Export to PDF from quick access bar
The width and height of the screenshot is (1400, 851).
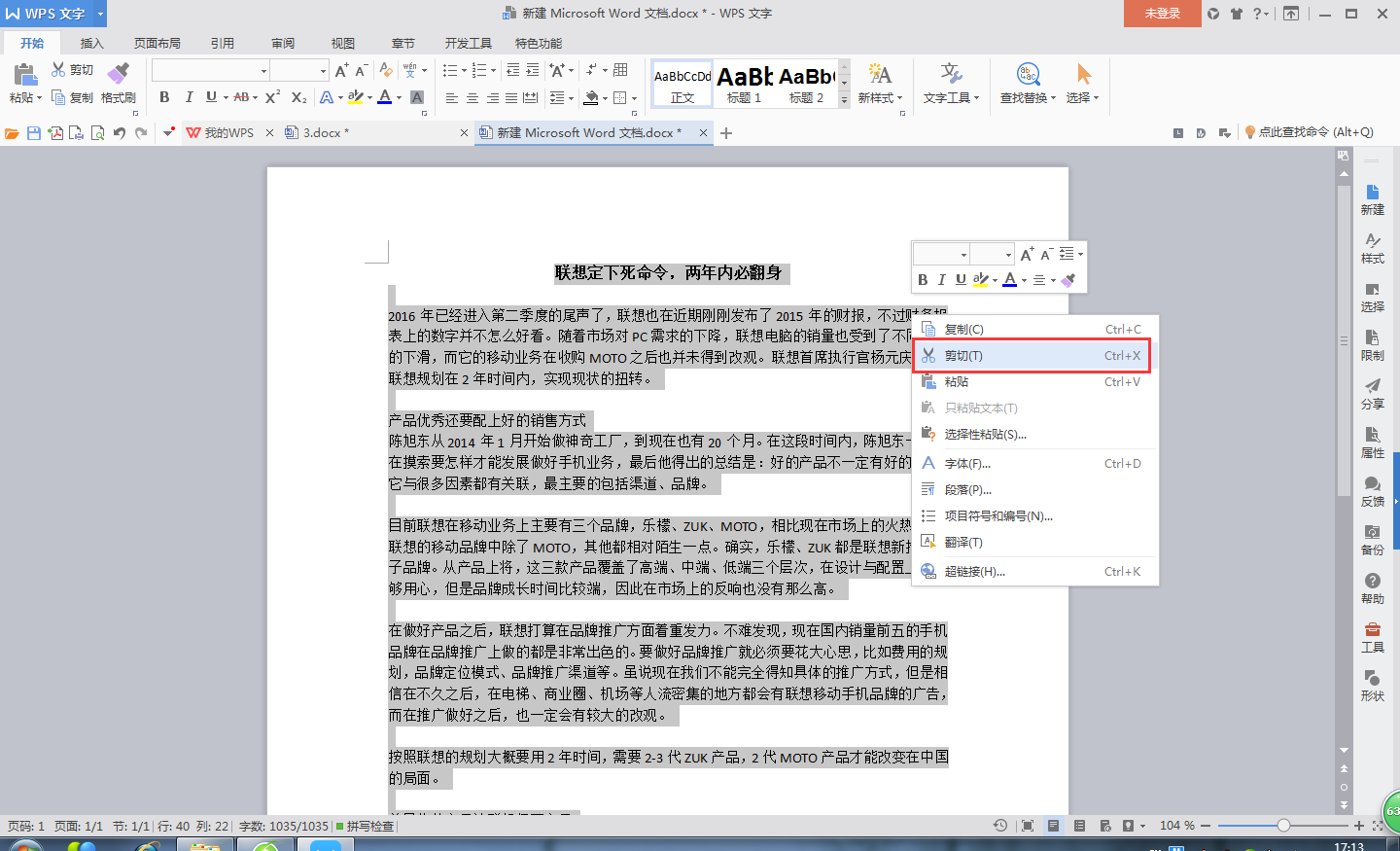tap(55, 133)
